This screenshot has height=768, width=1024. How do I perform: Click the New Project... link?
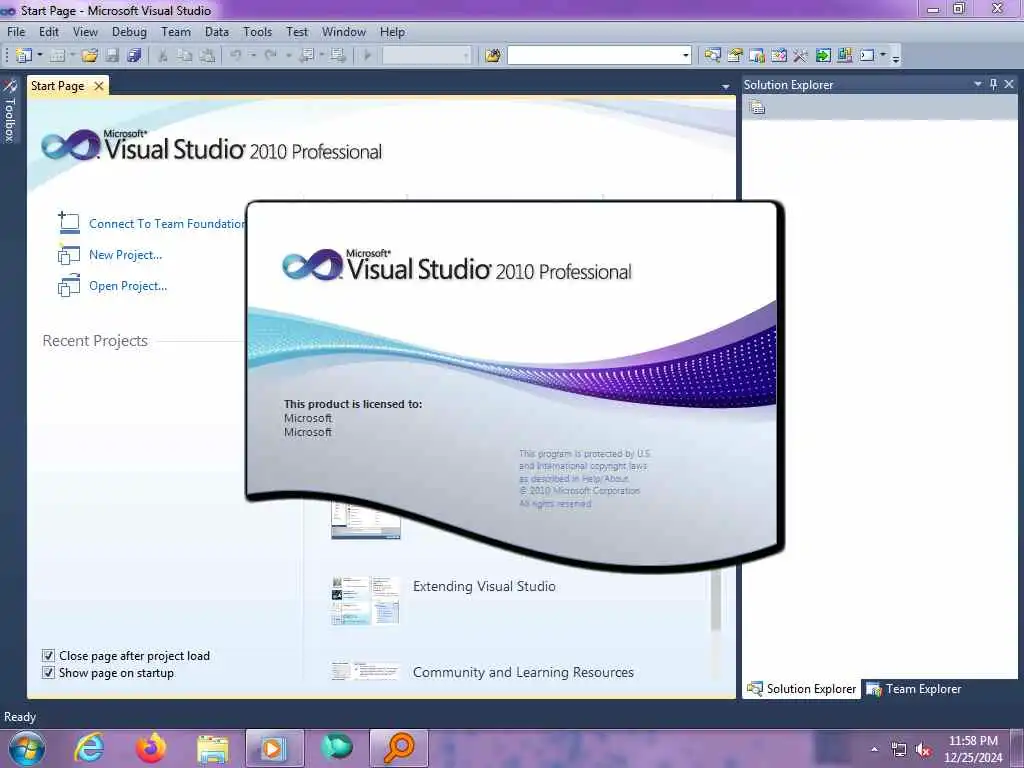[125, 255]
